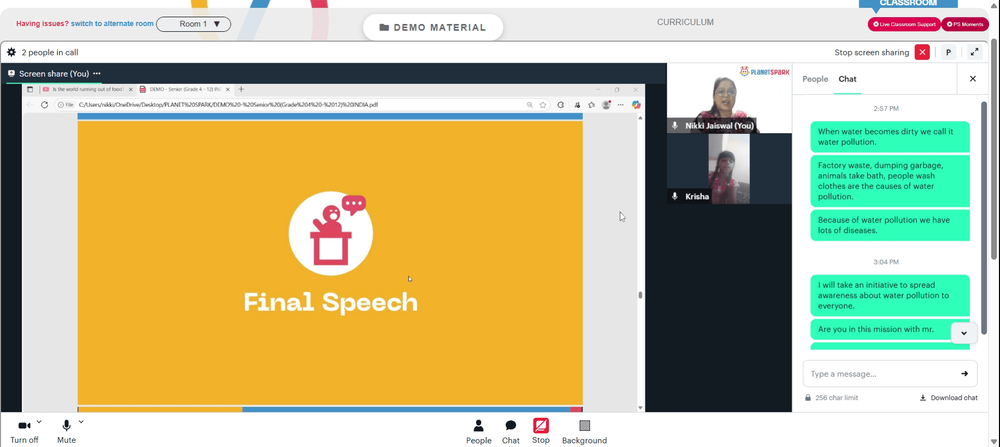Screen dimensions: 1000x447
Task: Close the chat side panel
Action: 973,79
